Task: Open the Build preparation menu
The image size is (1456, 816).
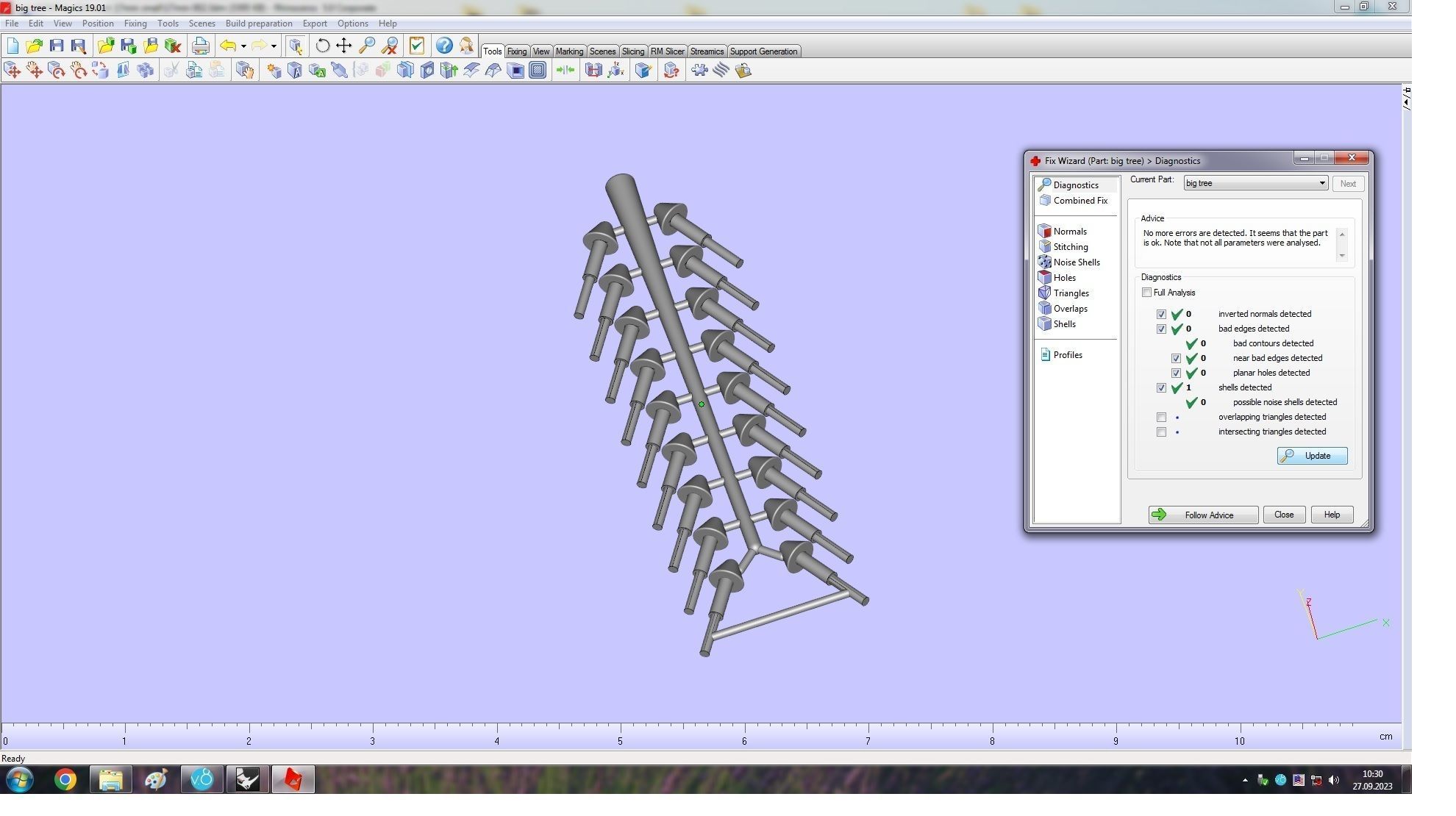Action: (x=259, y=24)
